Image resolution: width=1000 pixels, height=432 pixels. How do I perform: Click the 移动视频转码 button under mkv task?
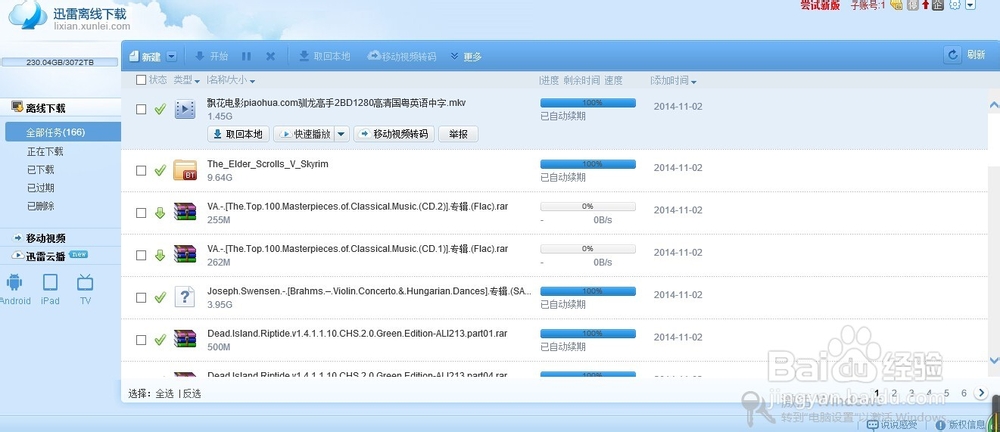click(x=394, y=134)
